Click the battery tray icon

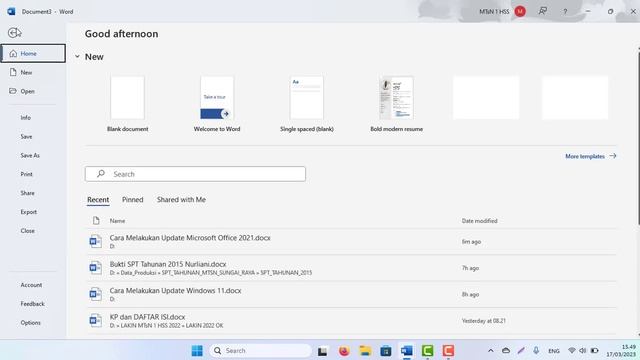pyautogui.click(x=595, y=351)
